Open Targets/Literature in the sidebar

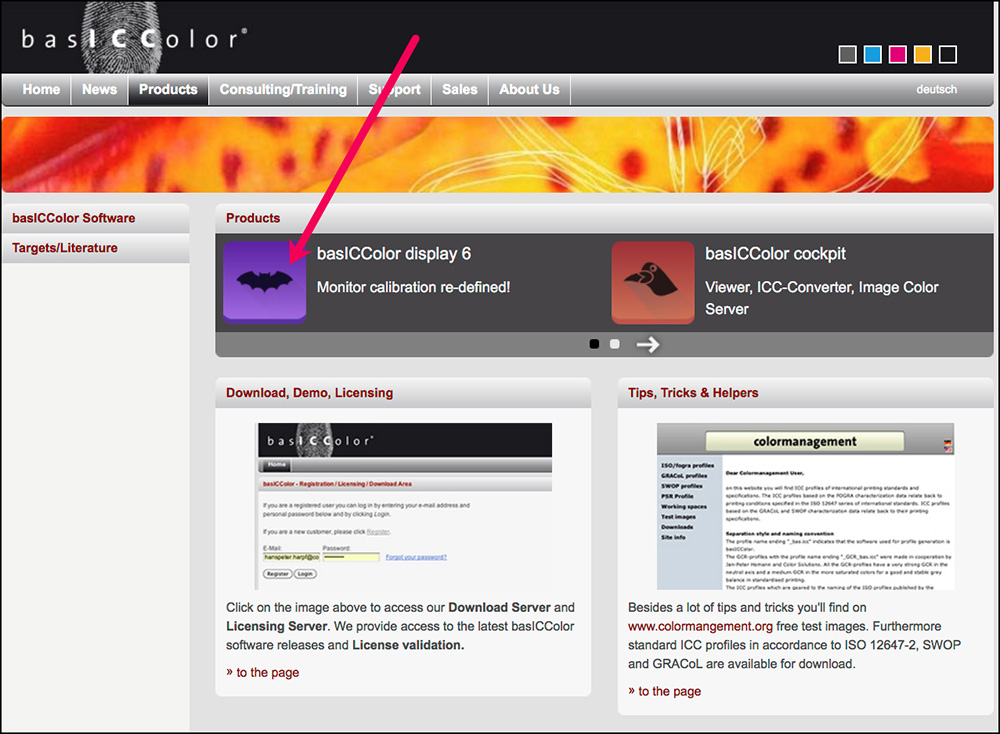(96, 248)
